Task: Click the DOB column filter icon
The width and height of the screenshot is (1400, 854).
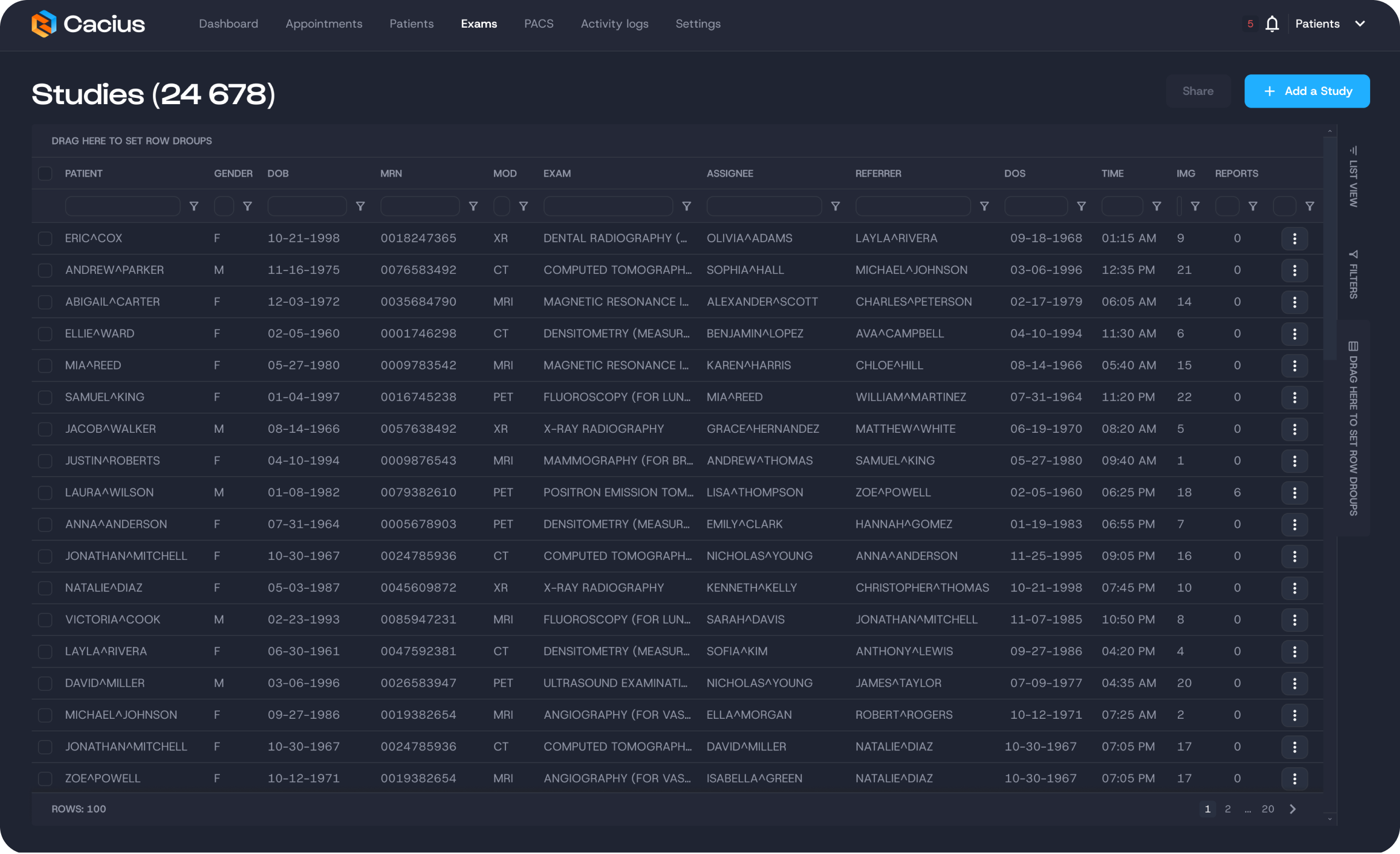Action: point(360,206)
